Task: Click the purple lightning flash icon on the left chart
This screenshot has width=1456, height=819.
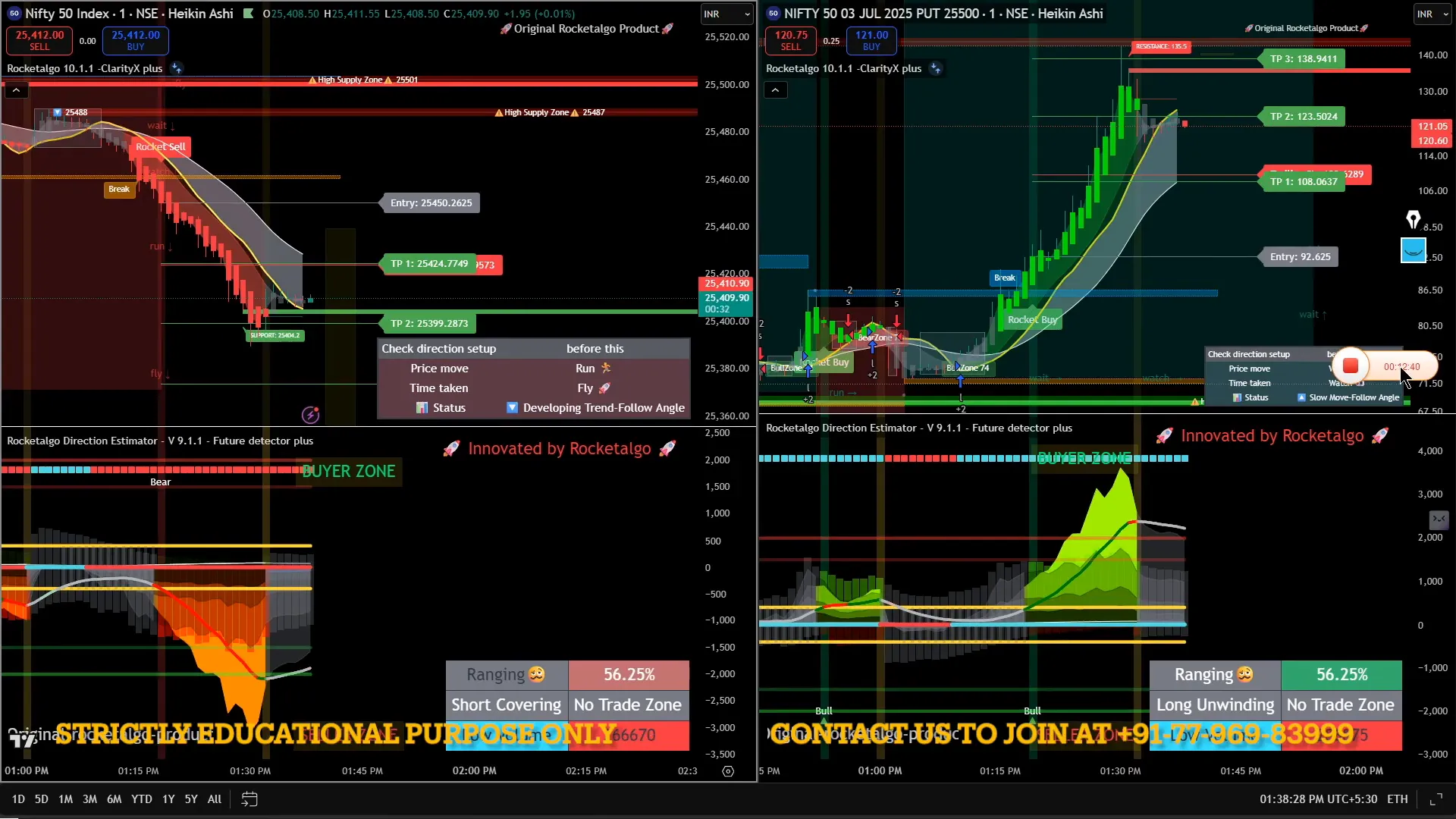Action: tap(311, 414)
